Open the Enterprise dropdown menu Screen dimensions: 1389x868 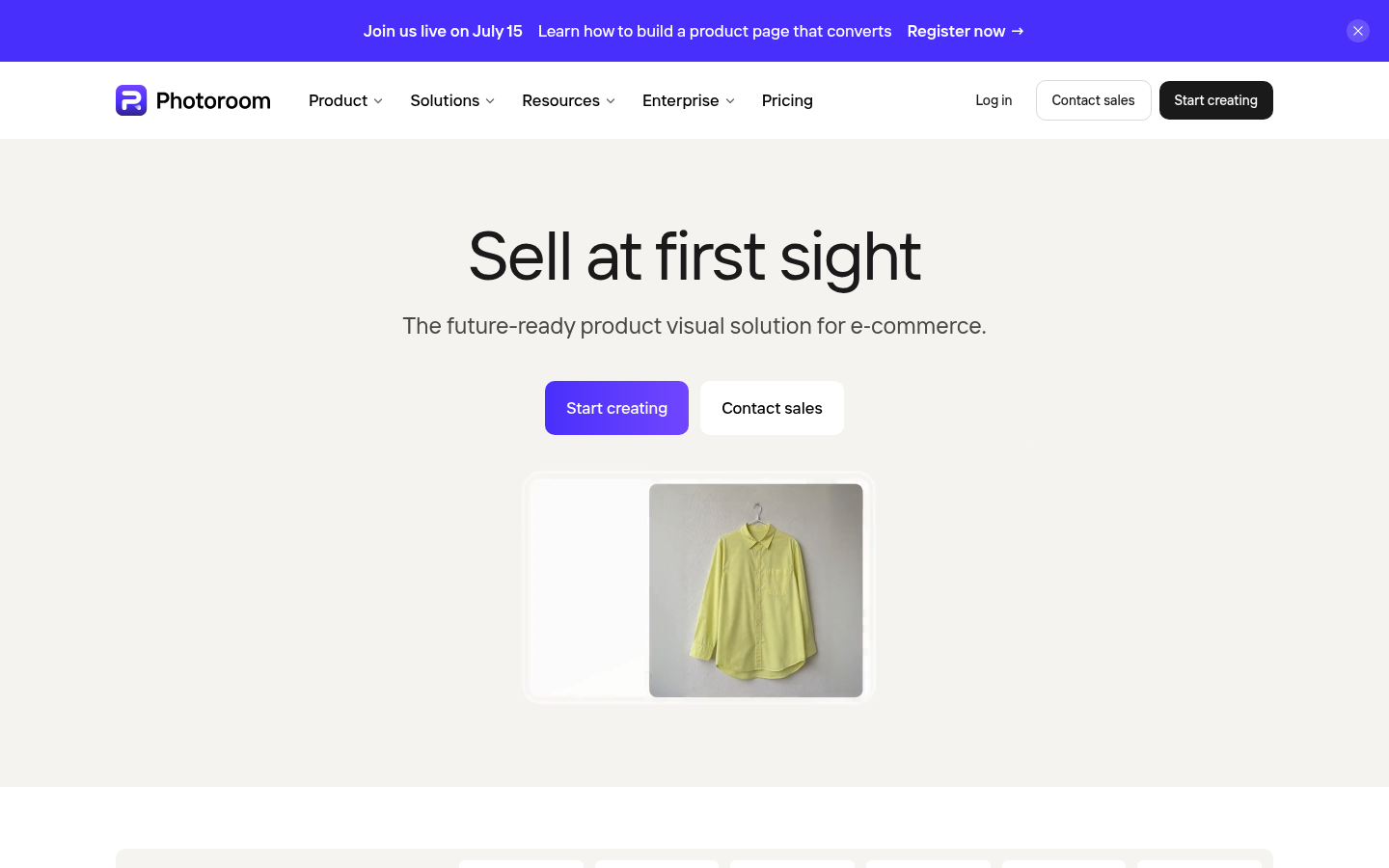pos(689,100)
